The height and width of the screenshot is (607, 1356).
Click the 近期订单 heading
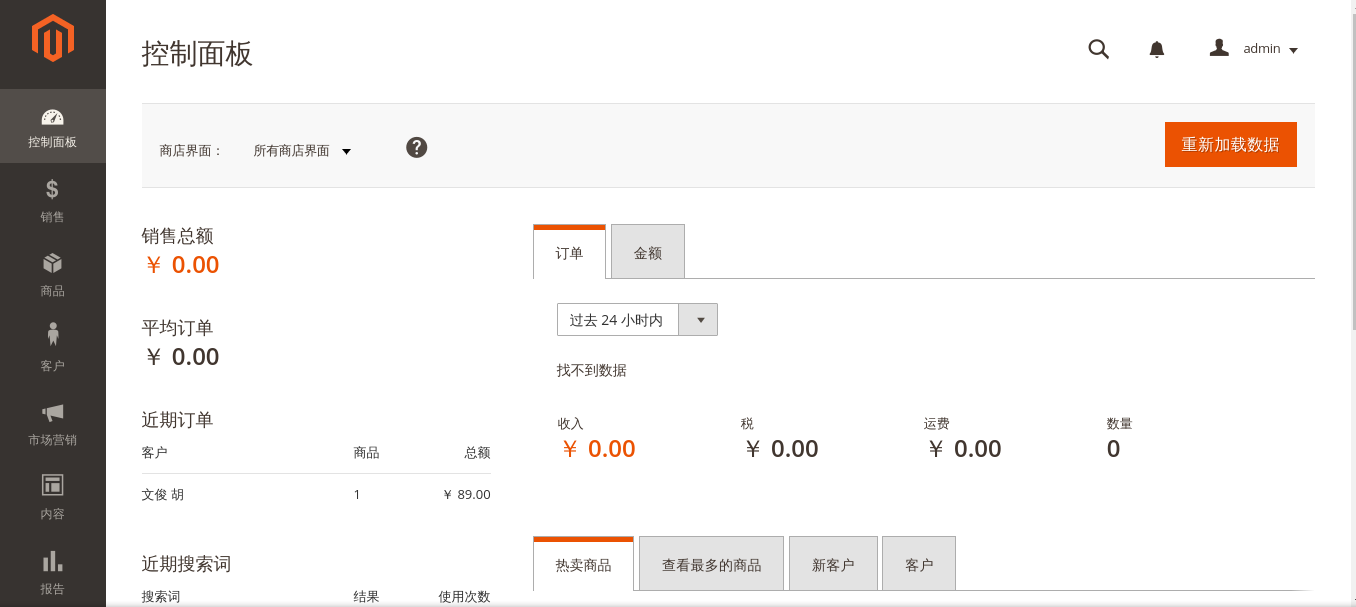[178, 420]
